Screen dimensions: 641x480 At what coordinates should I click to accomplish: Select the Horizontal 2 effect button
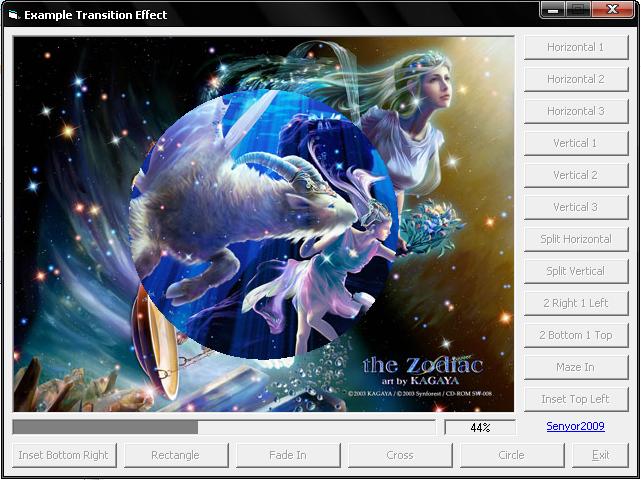(x=575, y=79)
